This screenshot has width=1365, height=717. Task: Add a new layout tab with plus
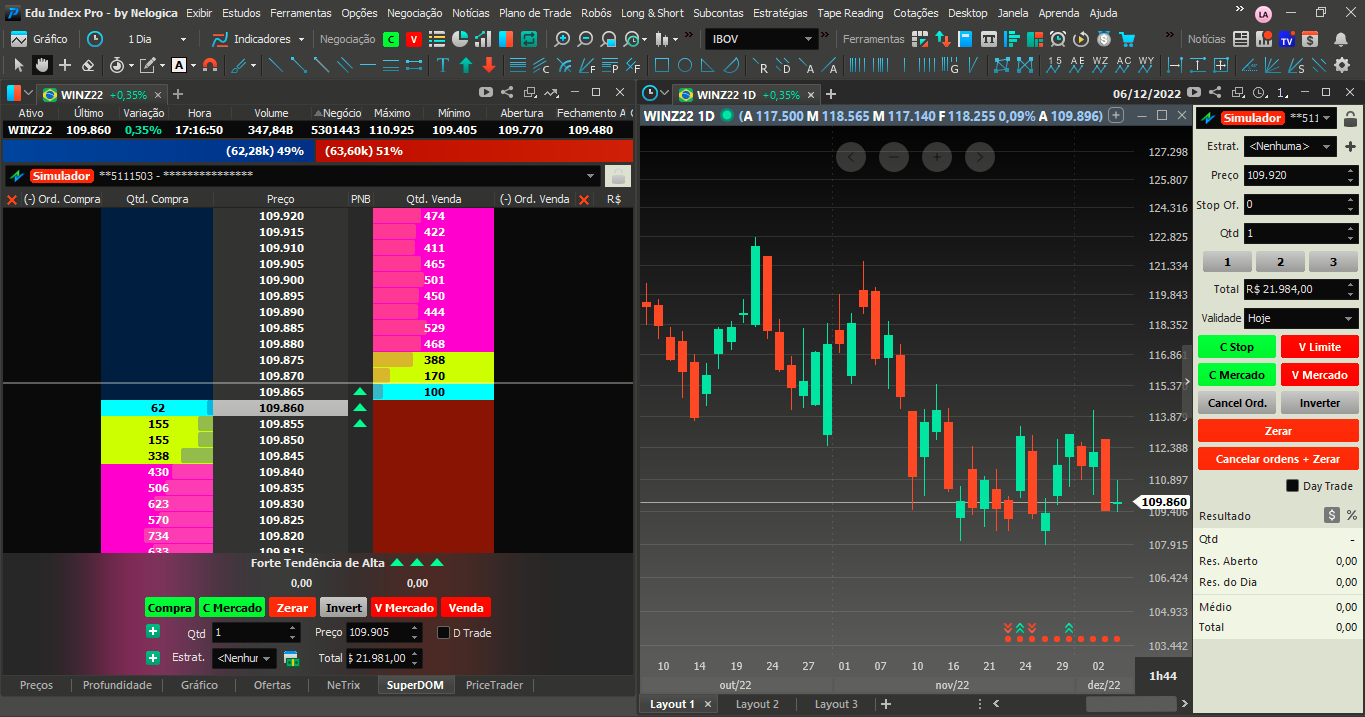tap(885, 704)
